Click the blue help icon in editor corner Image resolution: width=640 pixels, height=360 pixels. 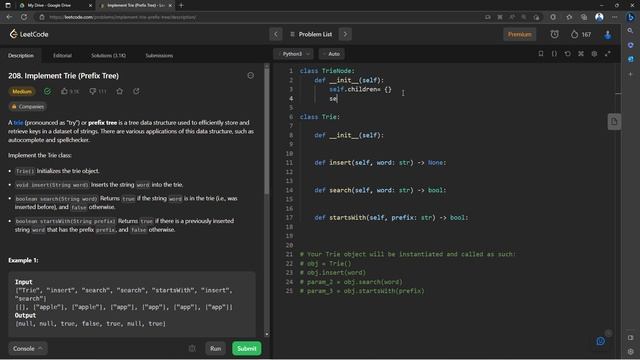[x=600, y=341]
